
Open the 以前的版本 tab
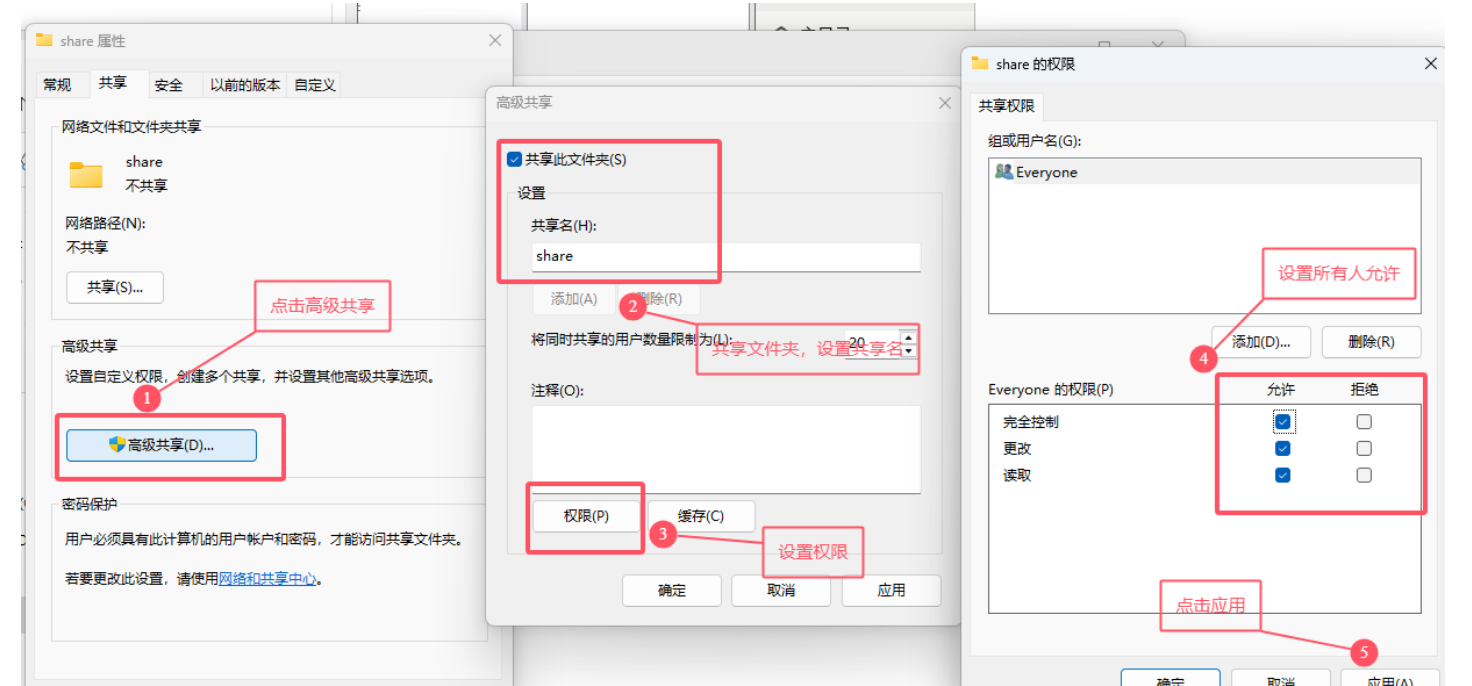[x=245, y=85]
